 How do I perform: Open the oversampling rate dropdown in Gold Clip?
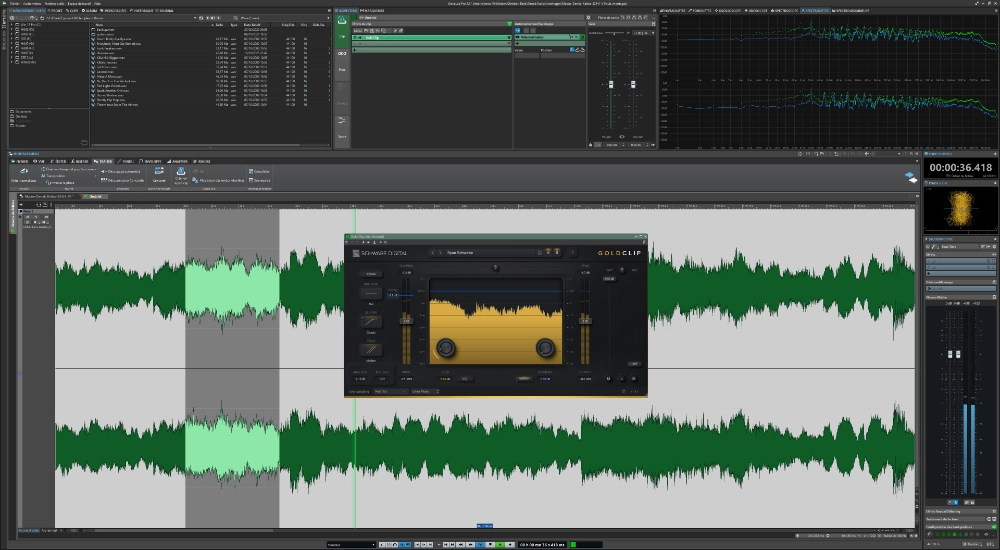(391, 391)
